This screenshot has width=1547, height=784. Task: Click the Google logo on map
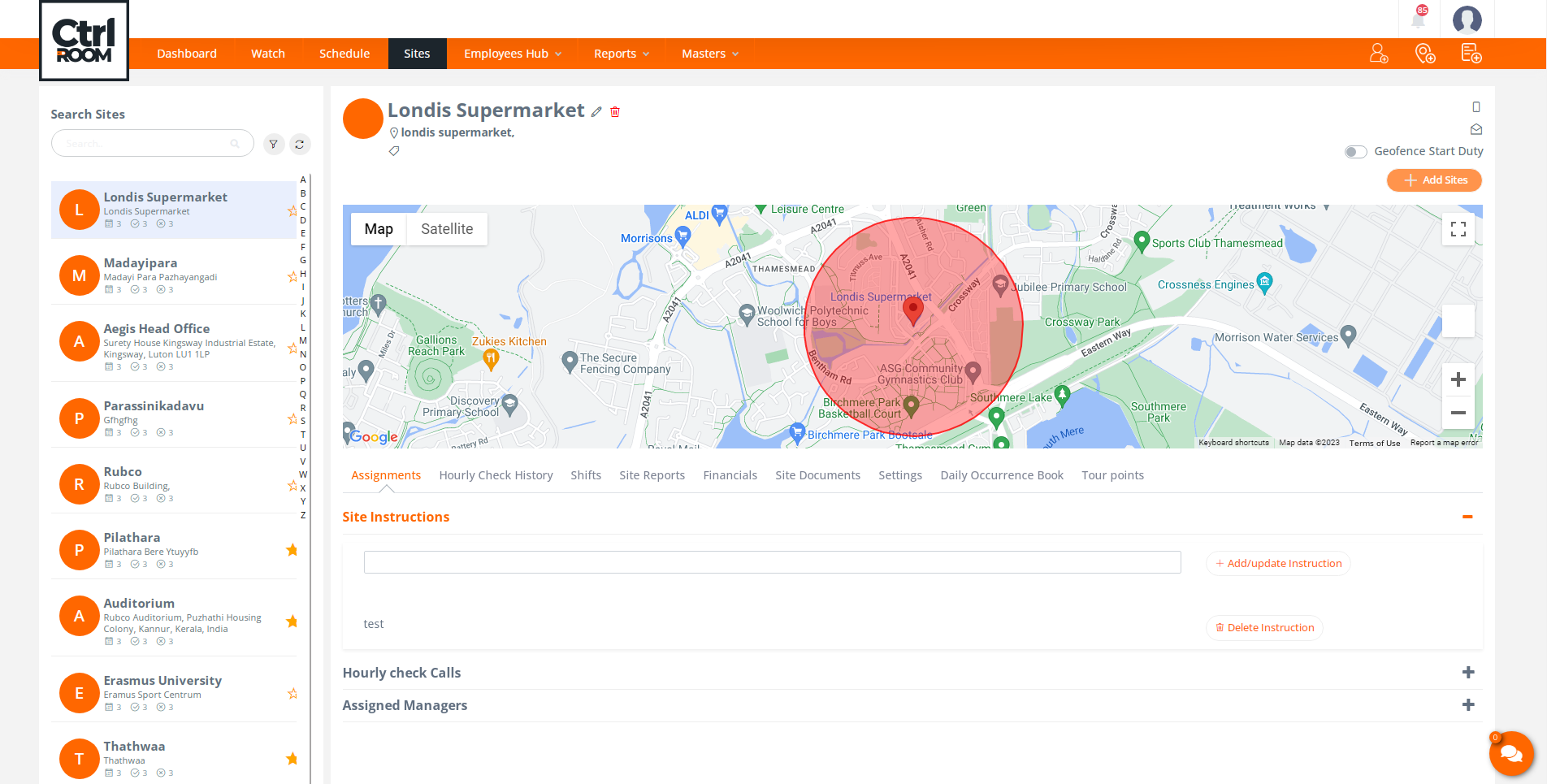point(374,437)
